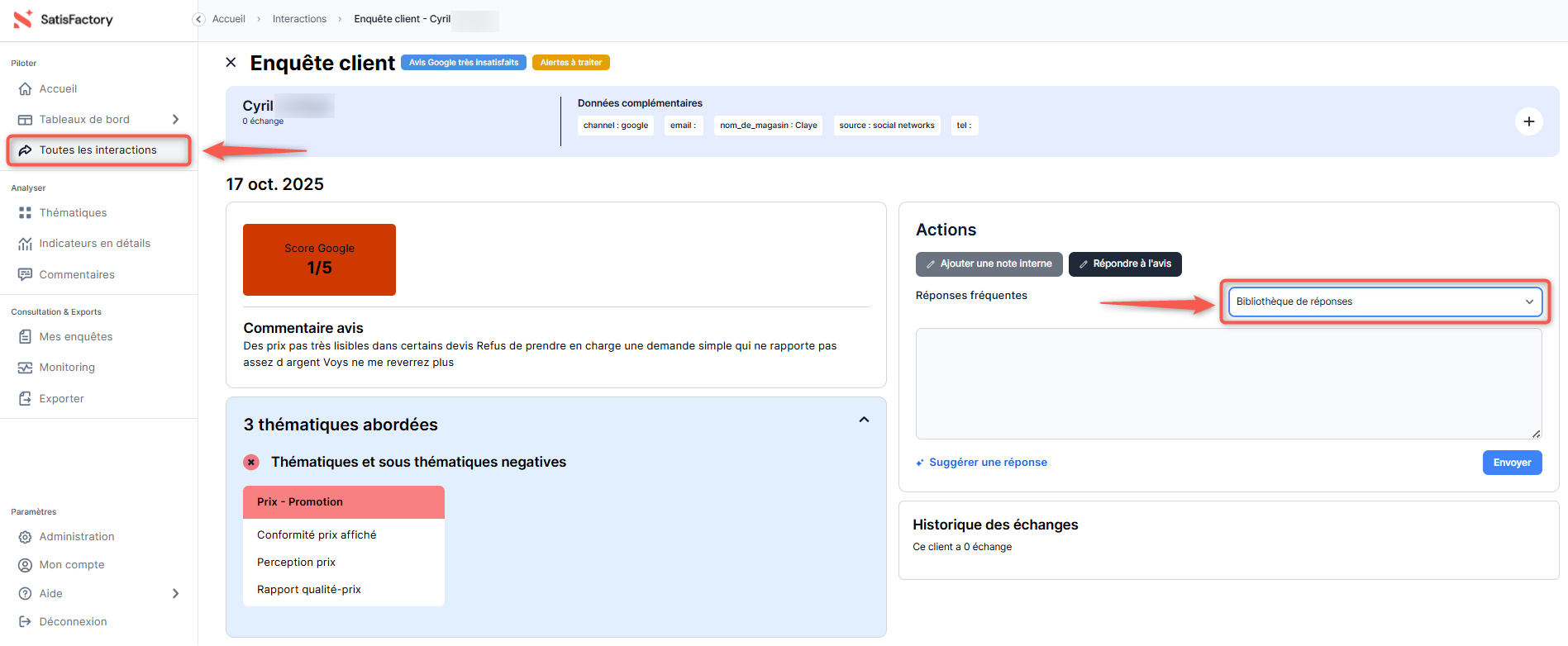Click the Monitoring icon in sidebar
The image size is (1568, 646).
coord(25,368)
